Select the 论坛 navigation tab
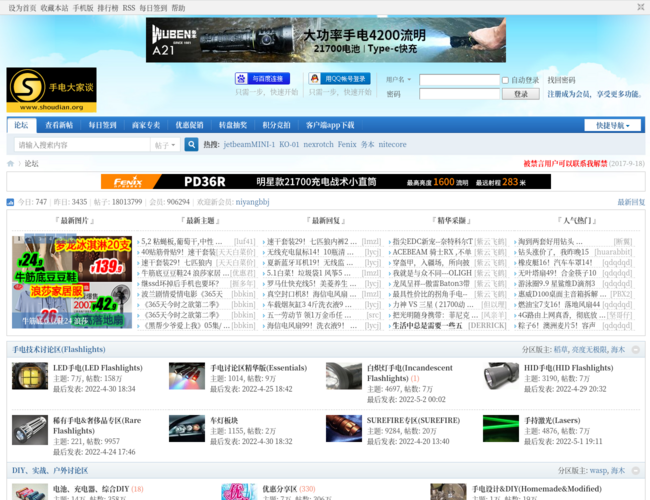Image resolution: width=650 pixels, height=500 pixels. [x=22, y=125]
